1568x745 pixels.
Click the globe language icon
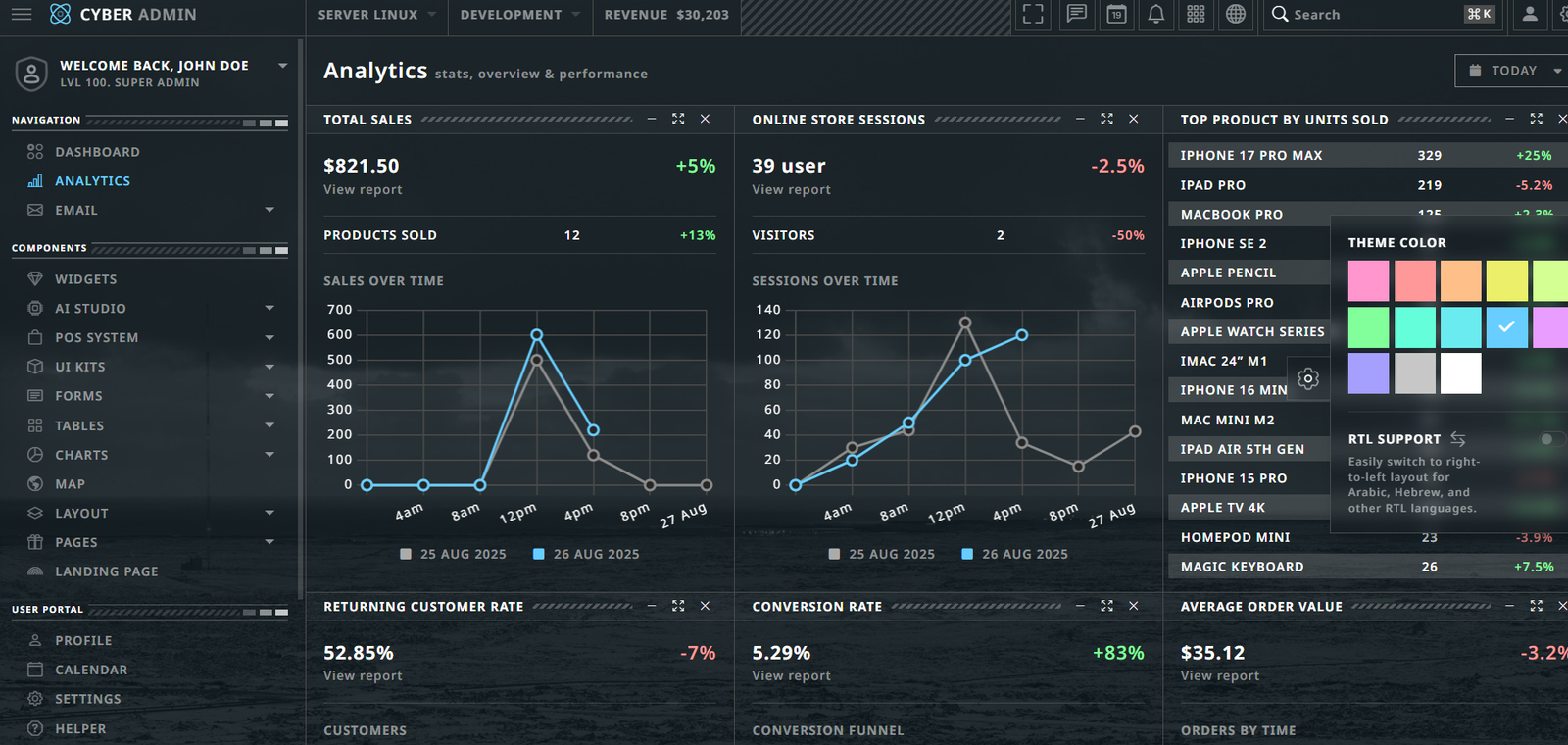(x=1236, y=14)
